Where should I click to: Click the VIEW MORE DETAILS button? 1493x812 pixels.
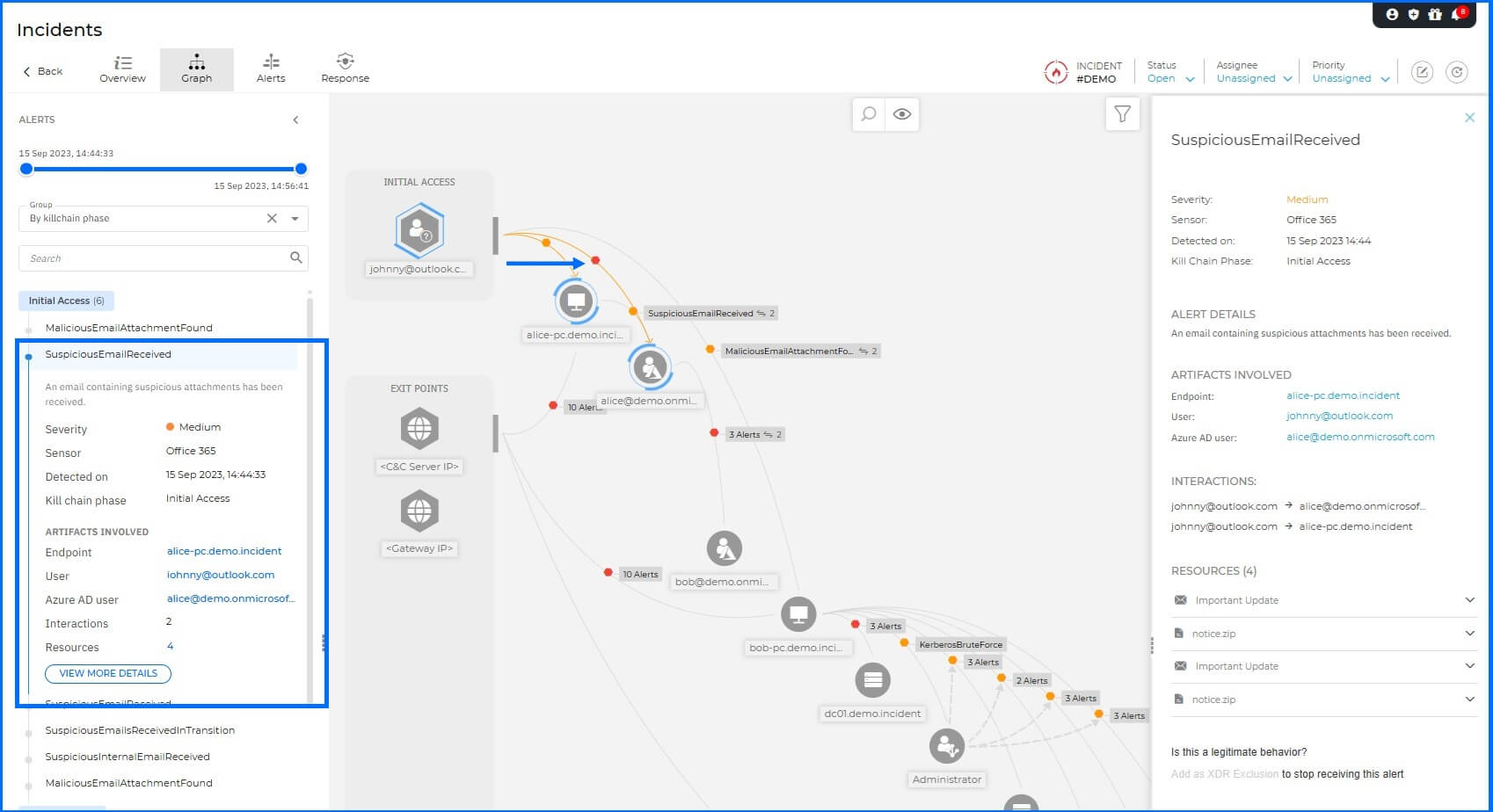(107, 673)
